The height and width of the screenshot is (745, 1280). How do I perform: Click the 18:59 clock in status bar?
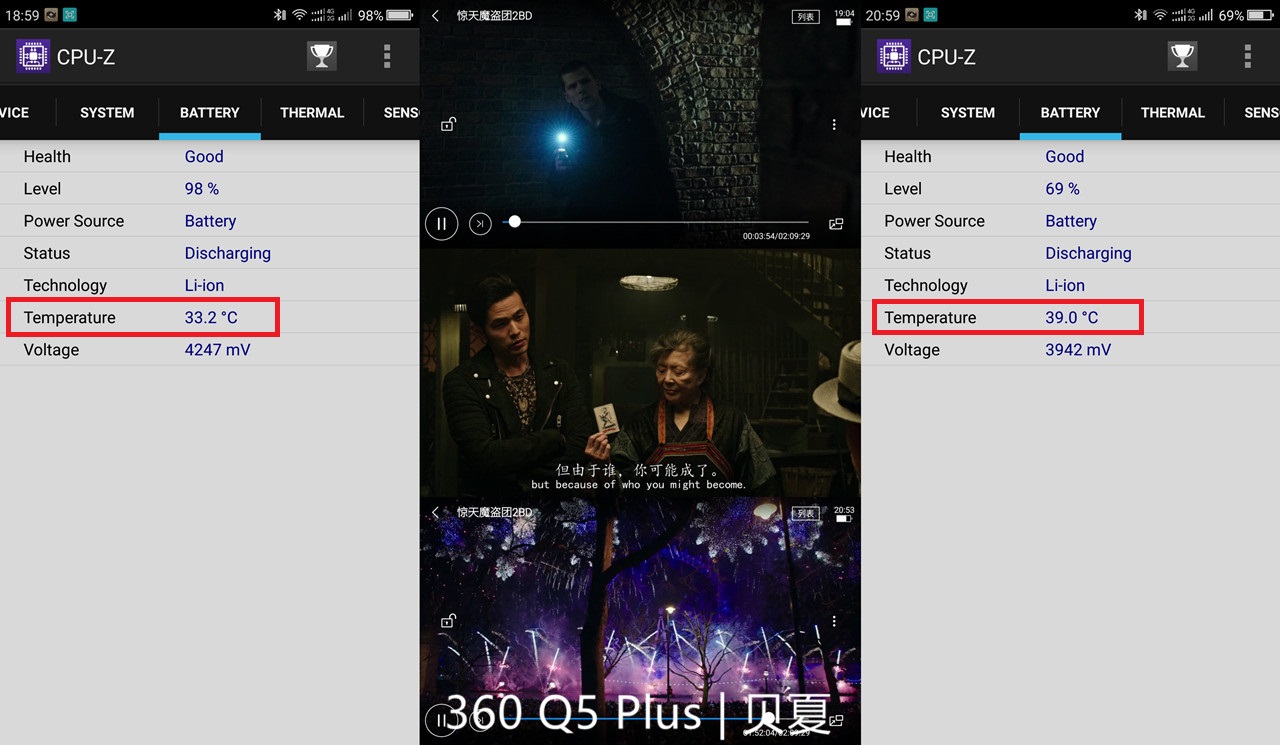click(x=21, y=15)
